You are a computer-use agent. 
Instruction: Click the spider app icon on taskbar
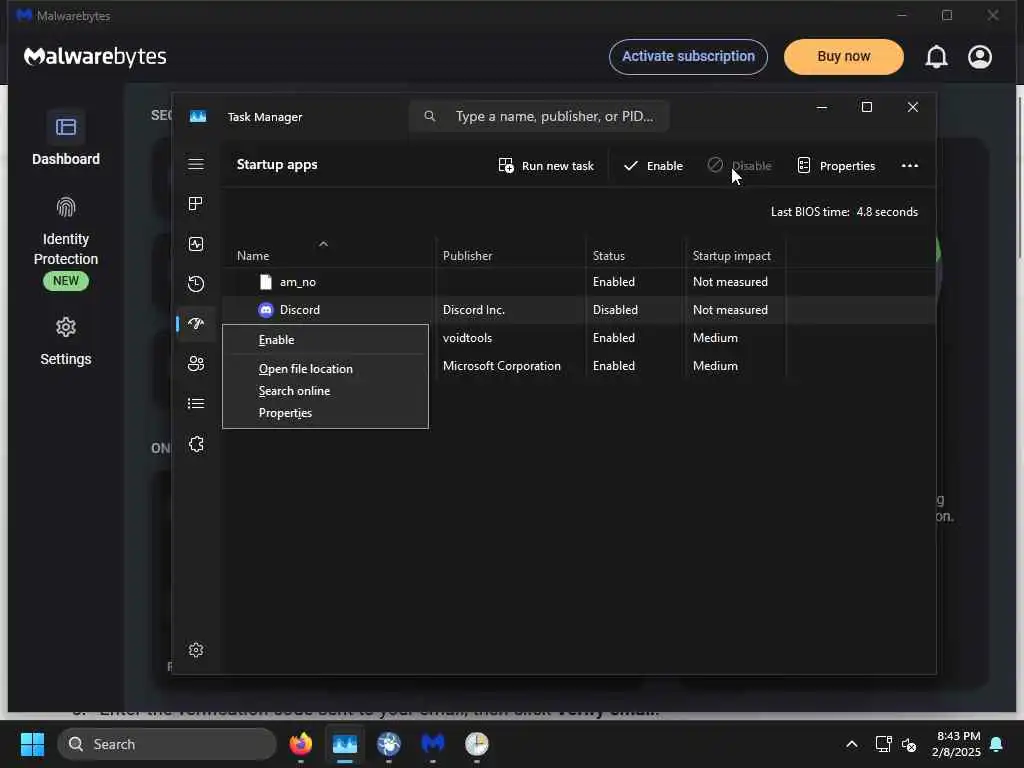pyautogui.click(x=389, y=743)
